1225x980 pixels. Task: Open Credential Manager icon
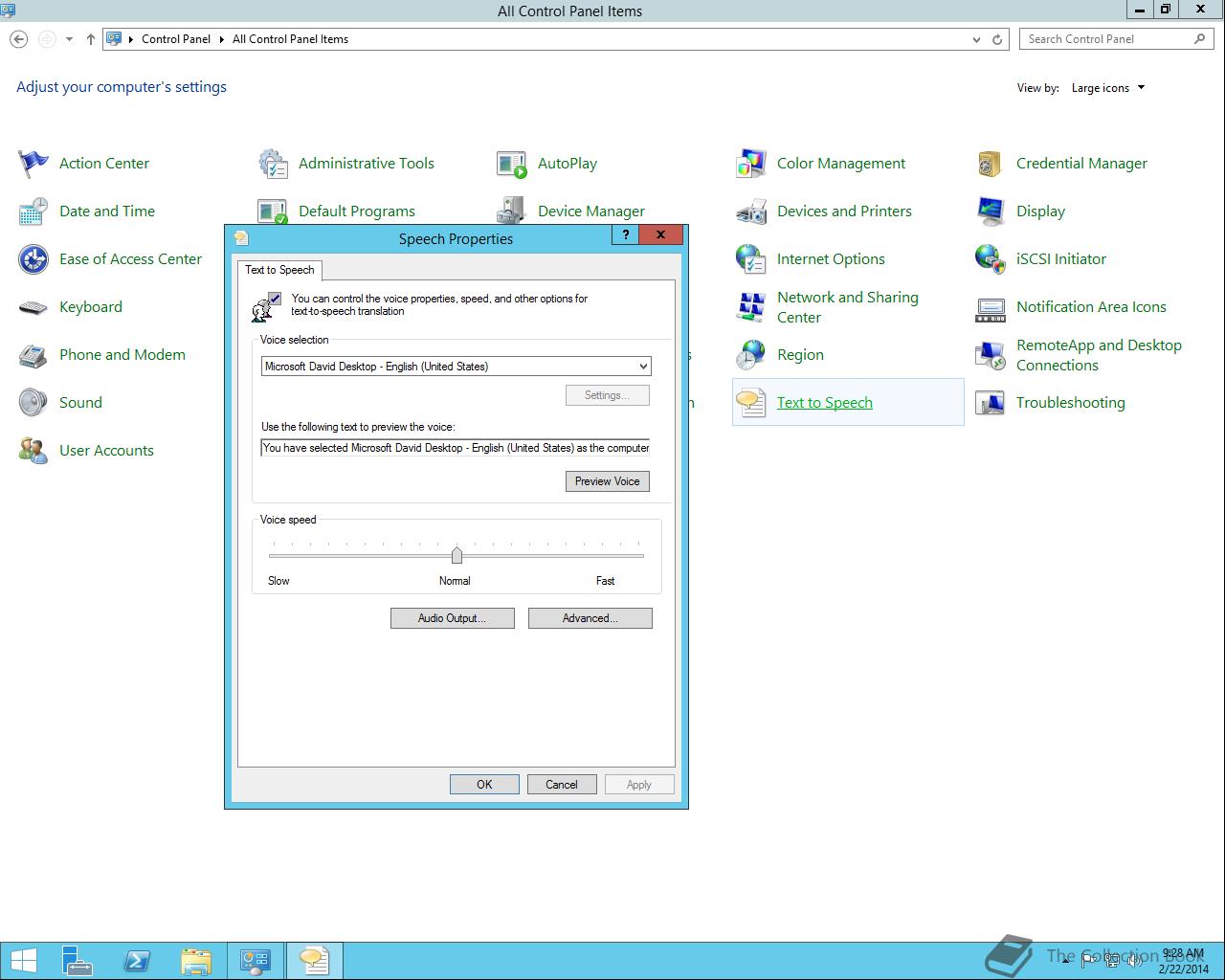click(x=991, y=164)
